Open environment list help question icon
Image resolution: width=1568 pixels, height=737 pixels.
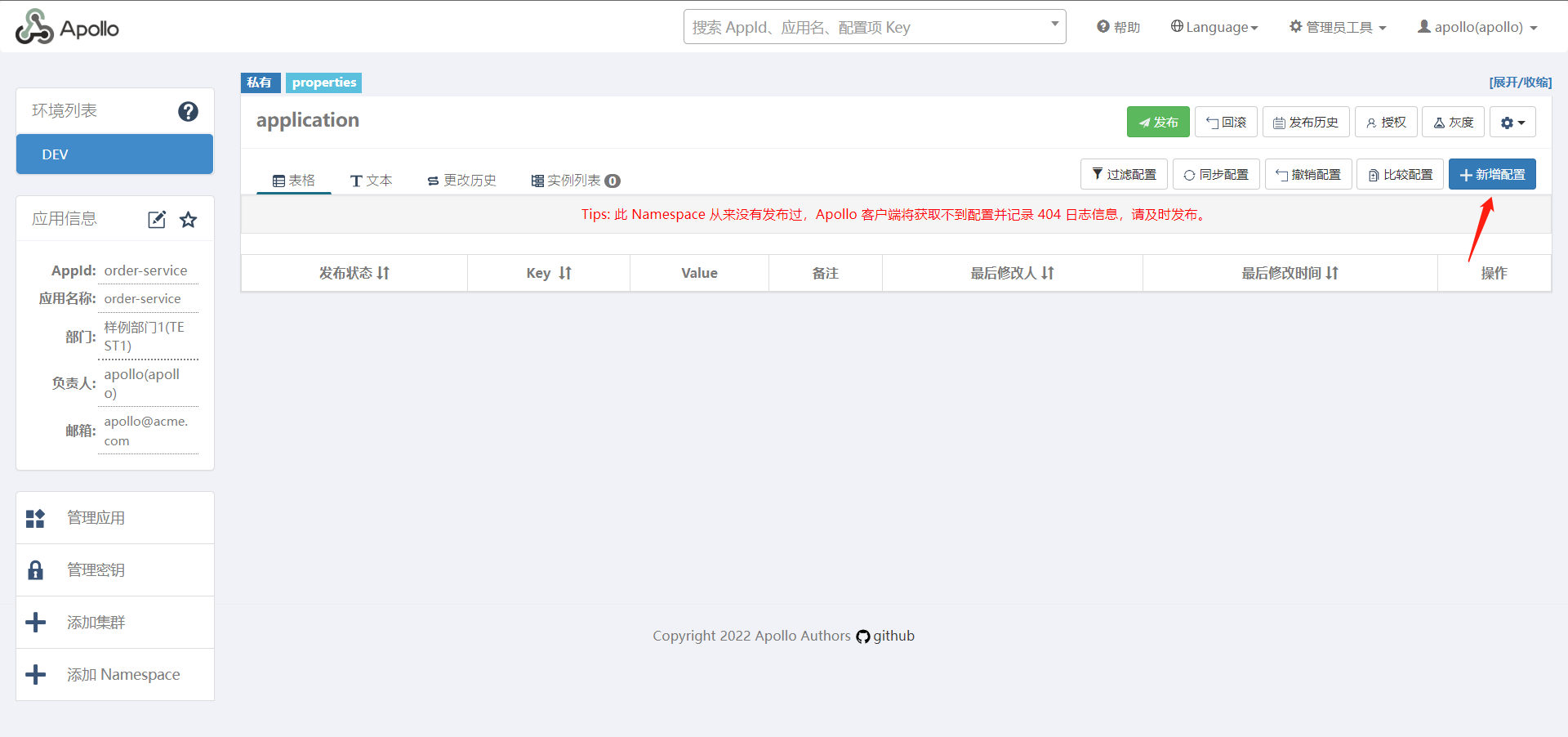pyautogui.click(x=188, y=111)
